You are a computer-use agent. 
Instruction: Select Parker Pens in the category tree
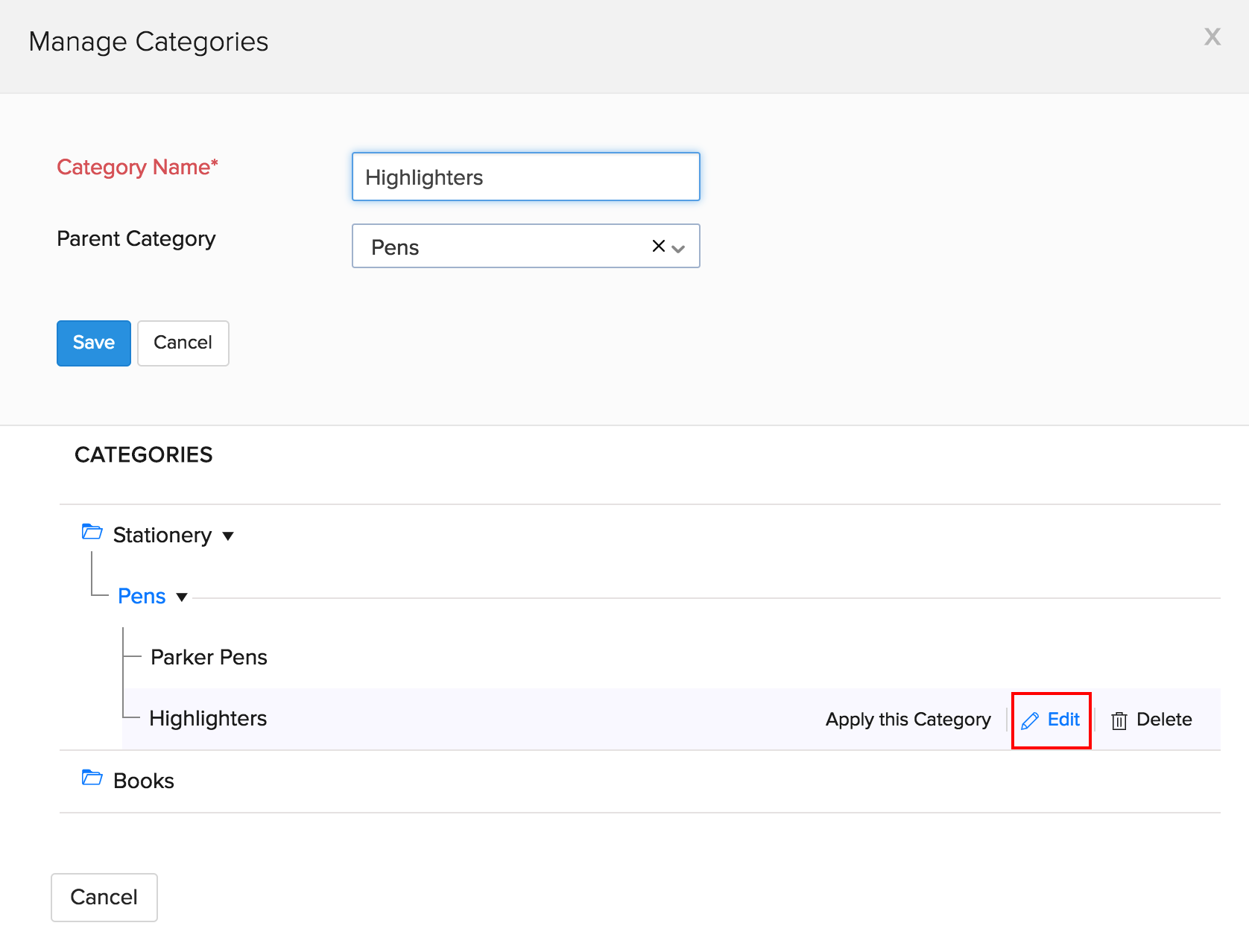coord(209,657)
